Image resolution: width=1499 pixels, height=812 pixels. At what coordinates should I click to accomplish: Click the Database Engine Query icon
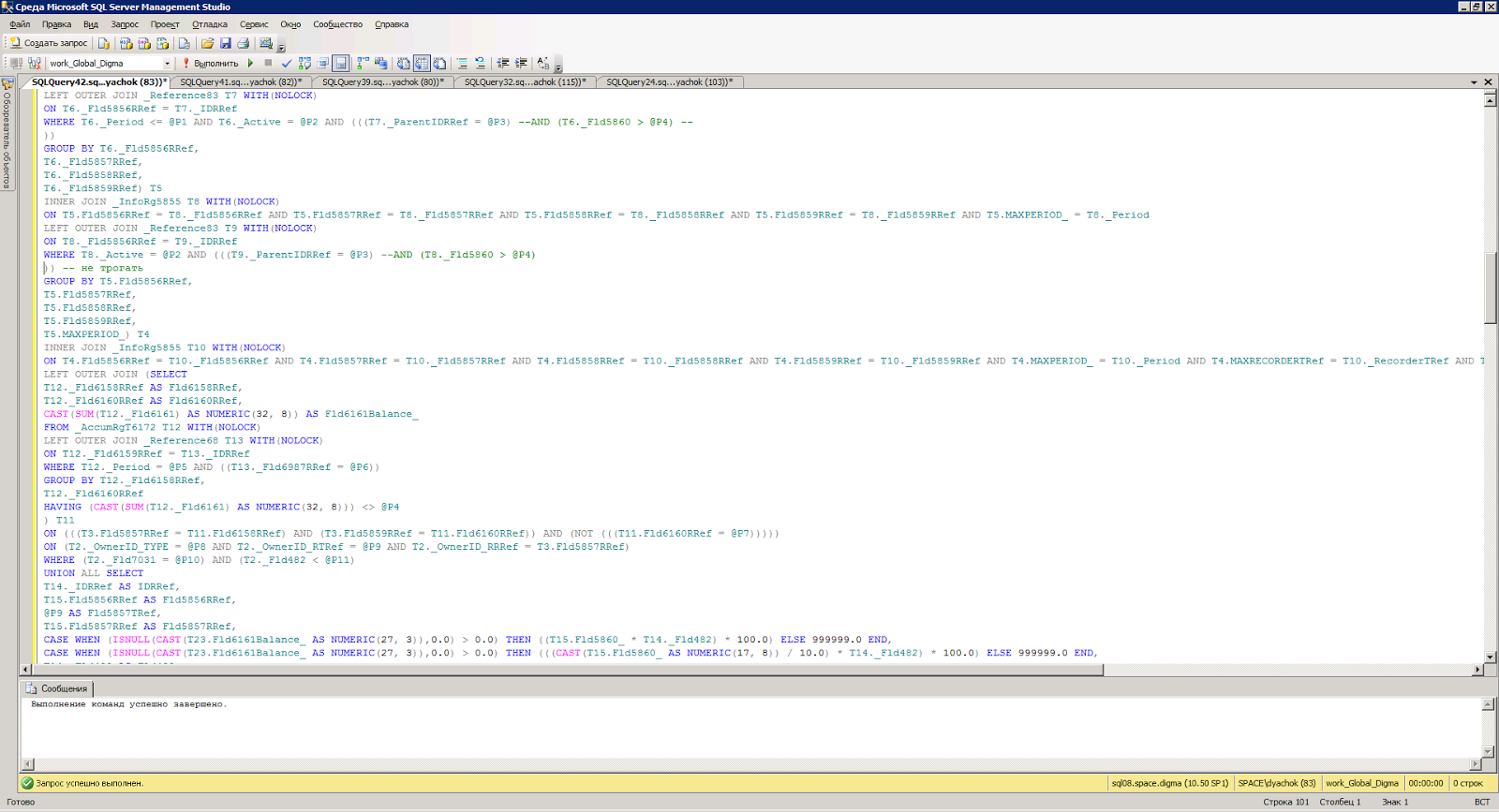[x=104, y=43]
